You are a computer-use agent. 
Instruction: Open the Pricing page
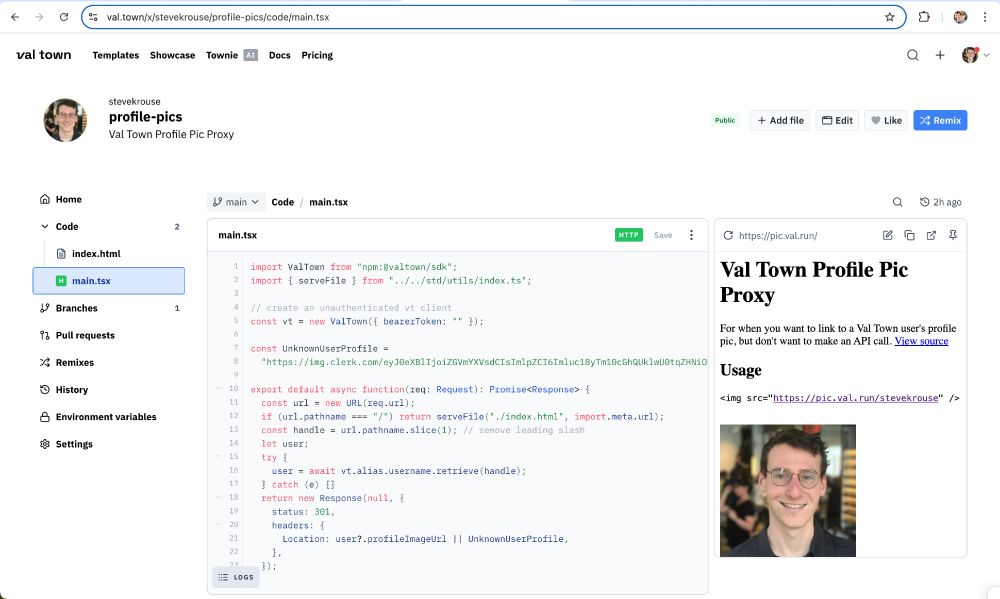[x=317, y=55]
